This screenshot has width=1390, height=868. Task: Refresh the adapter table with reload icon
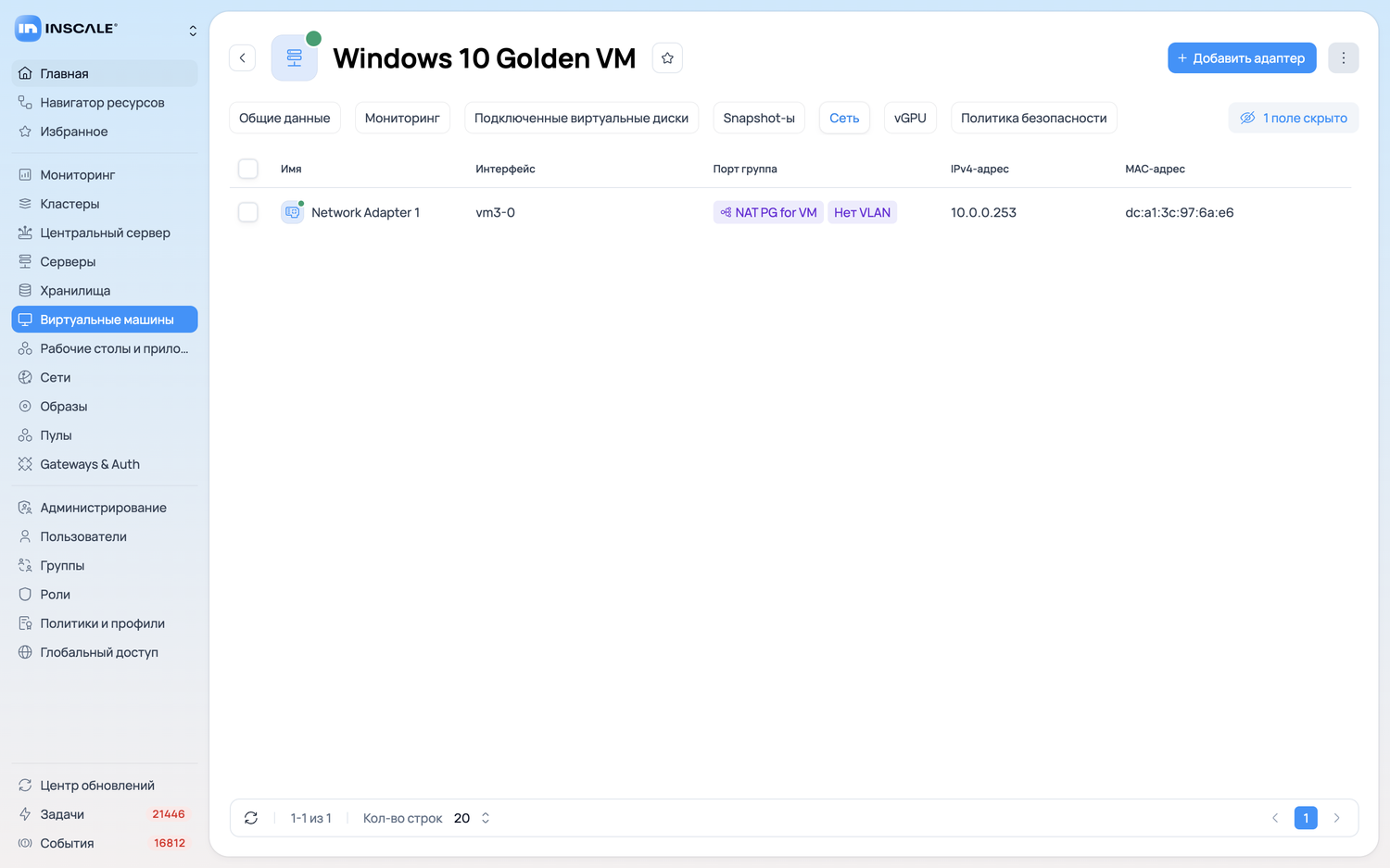[x=251, y=818]
